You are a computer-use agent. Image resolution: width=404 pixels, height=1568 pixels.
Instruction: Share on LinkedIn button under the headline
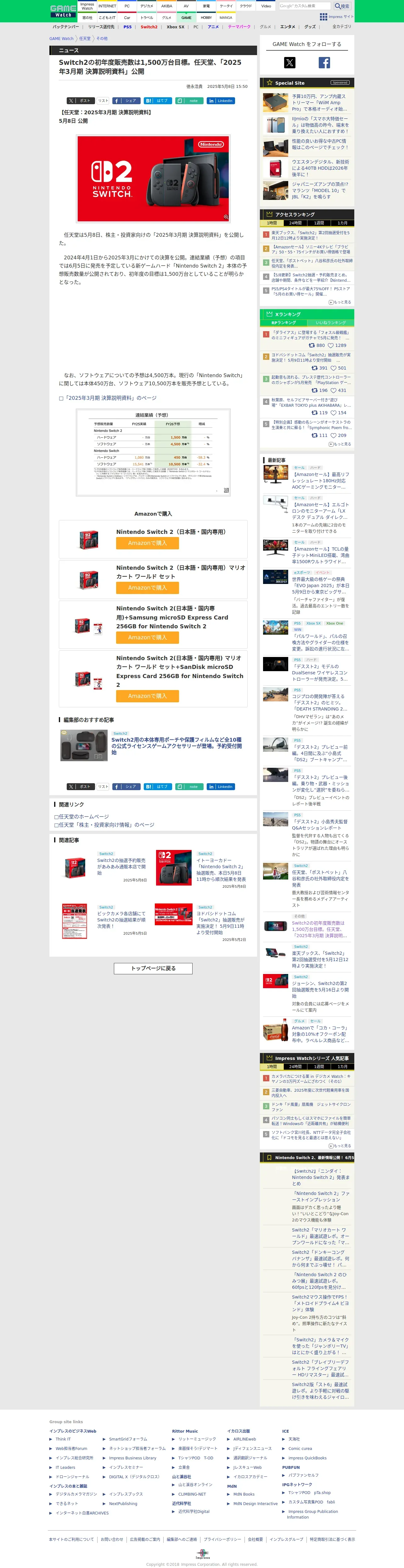click(221, 101)
